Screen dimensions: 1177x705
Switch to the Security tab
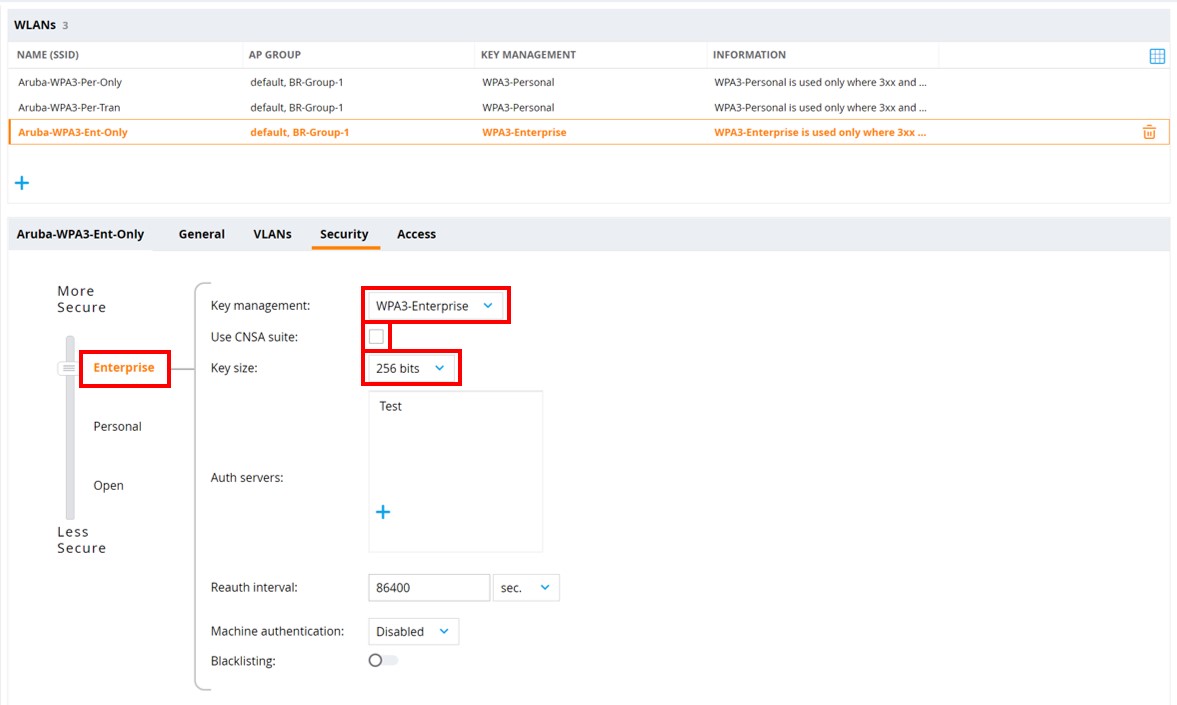345,234
